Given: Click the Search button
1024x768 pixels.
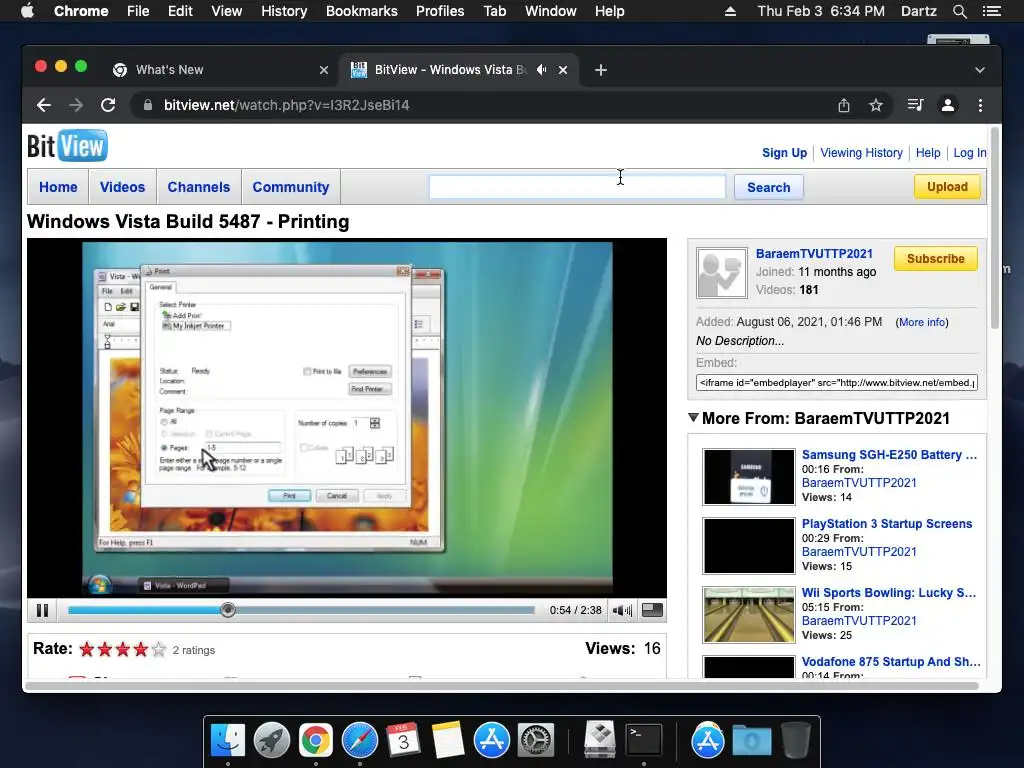Looking at the screenshot, I should [769, 187].
